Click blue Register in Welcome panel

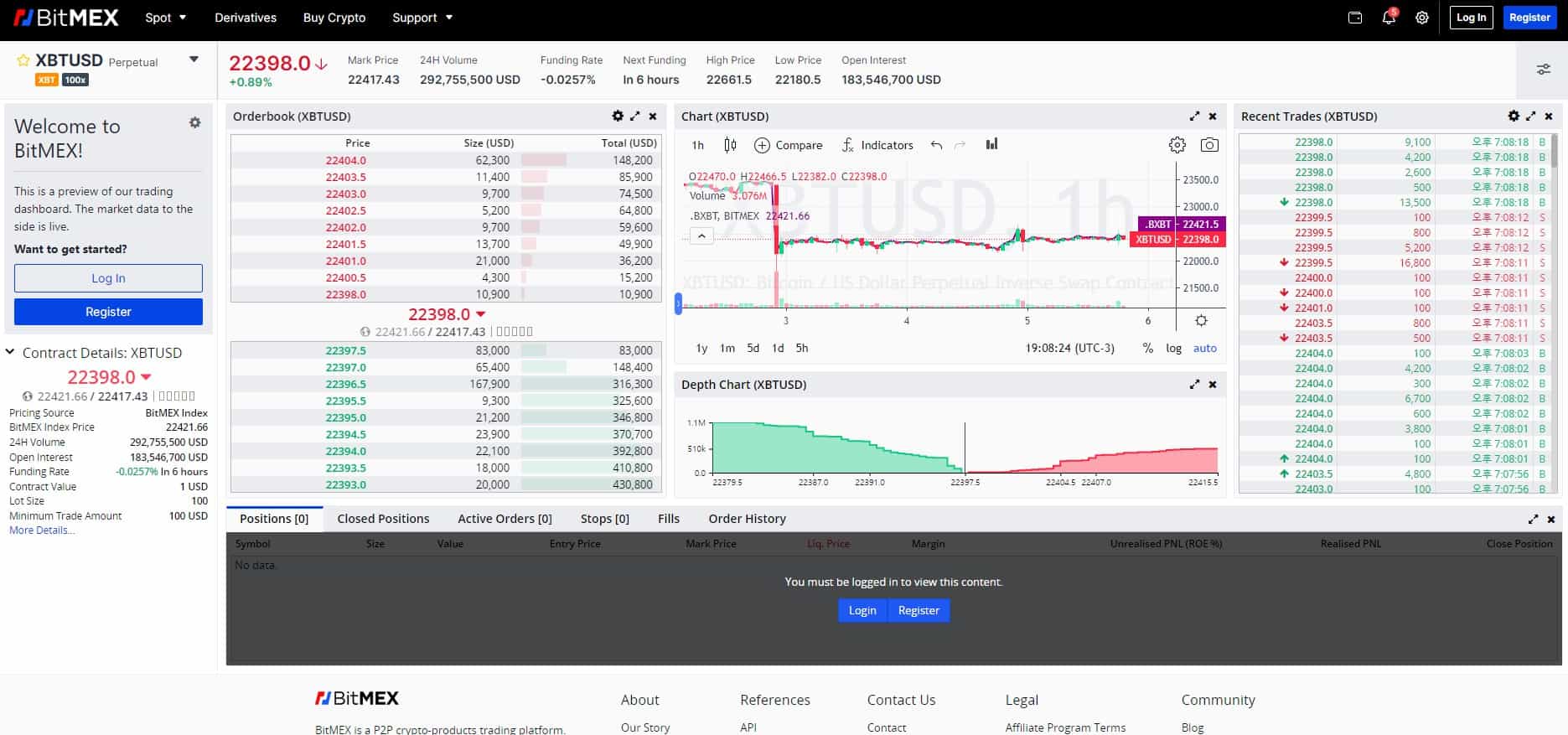tap(108, 312)
